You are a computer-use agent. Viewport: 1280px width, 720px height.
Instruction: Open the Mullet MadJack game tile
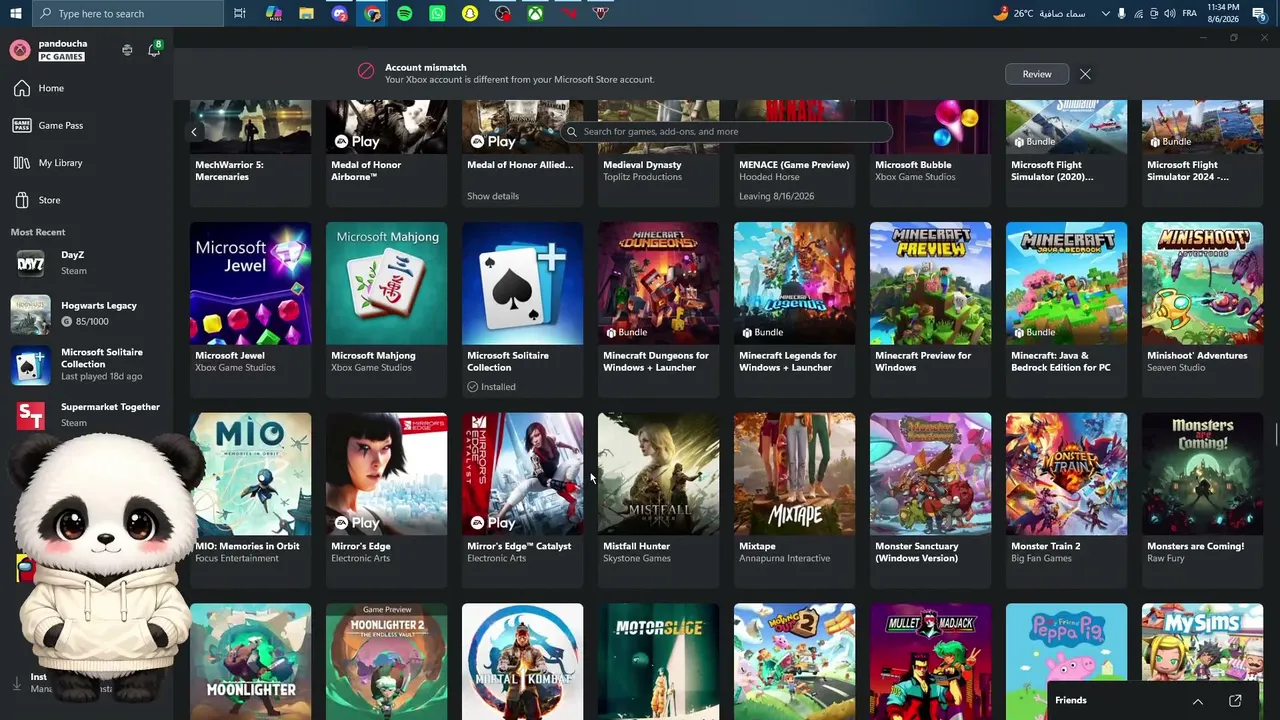point(930,661)
